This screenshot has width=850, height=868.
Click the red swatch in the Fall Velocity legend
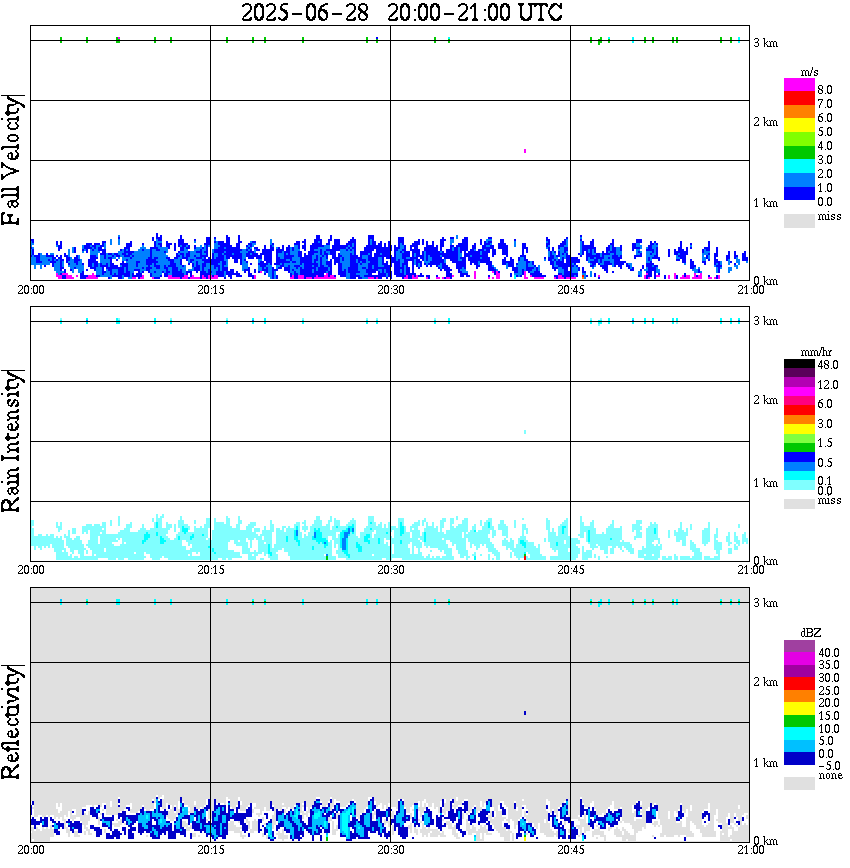tap(799, 98)
